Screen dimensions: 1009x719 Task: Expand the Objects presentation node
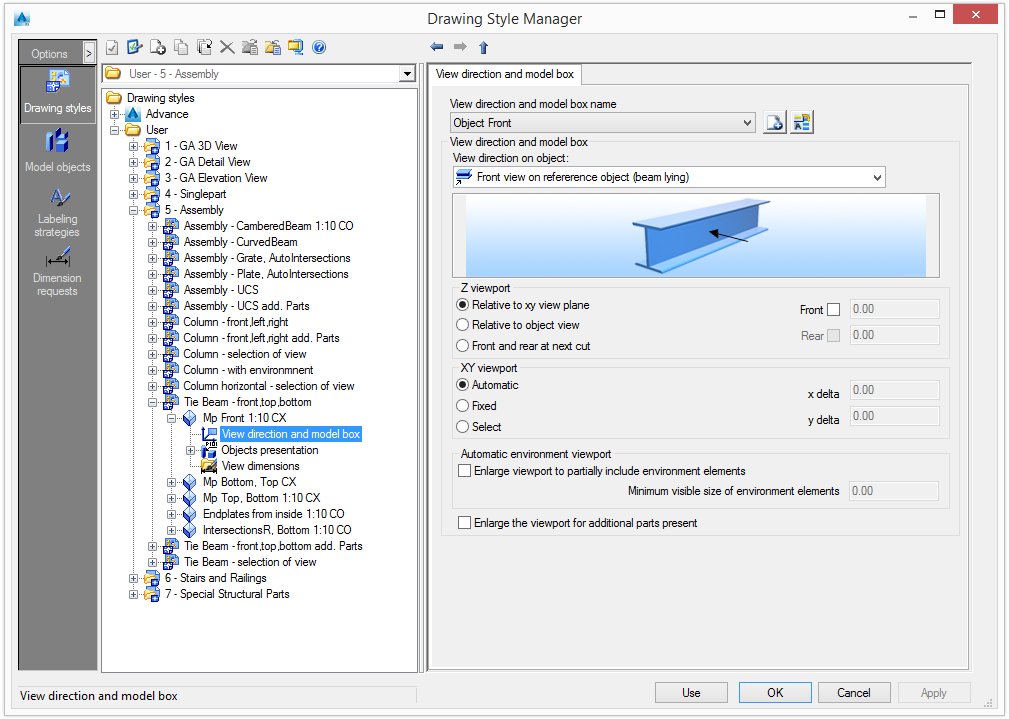[x=190, y=451]
